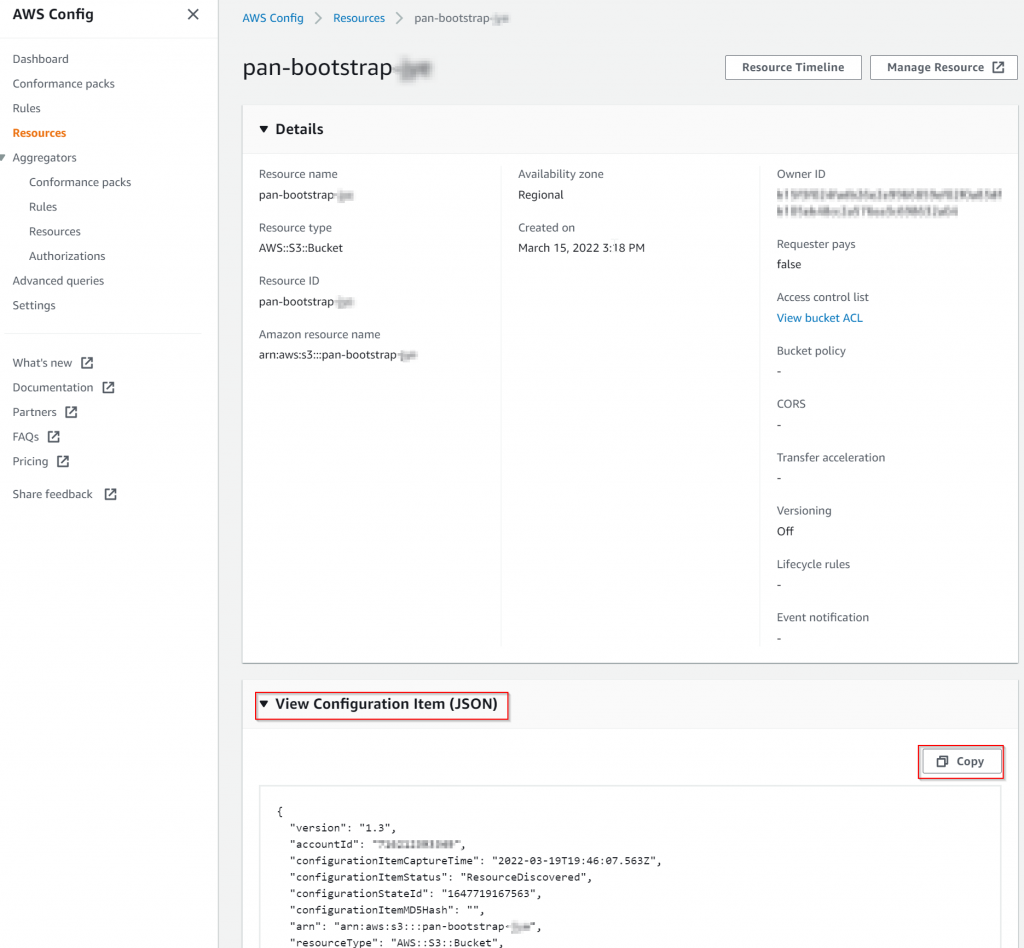Open the FAQs link

click(25, 437)
